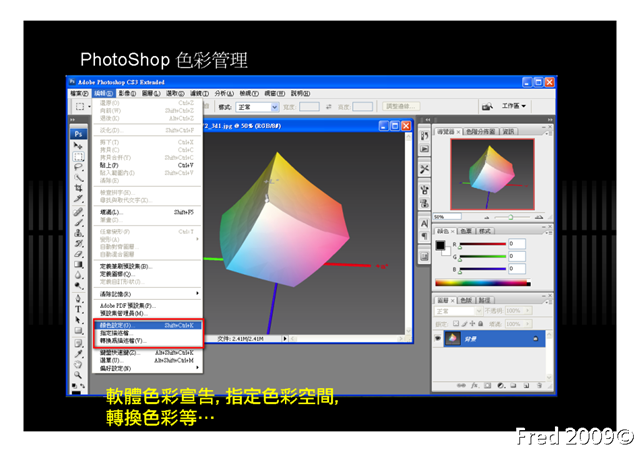Toggle the lock transparent pixels icon
The width and height of the screenshot is (640, 452).
point(456,323)
